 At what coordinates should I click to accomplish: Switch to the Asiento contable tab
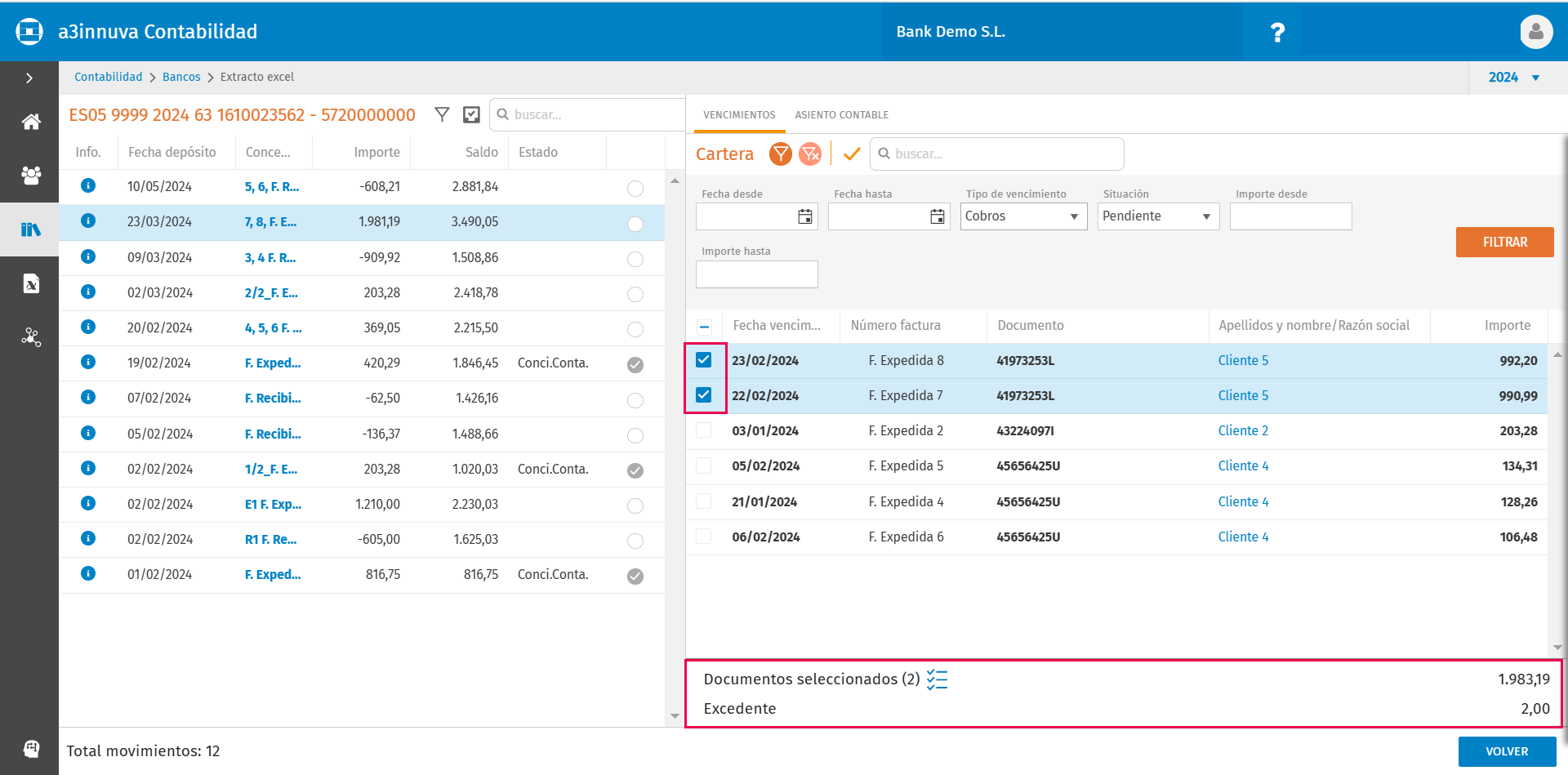(842, 115)
